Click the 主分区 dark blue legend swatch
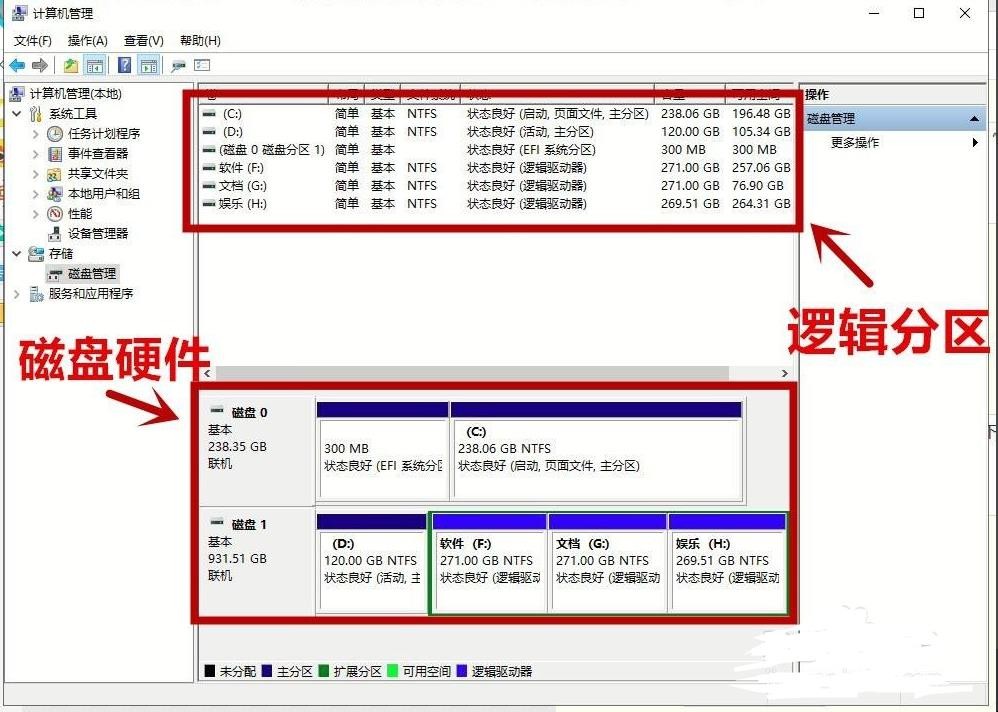 click(x=267, y=671)
